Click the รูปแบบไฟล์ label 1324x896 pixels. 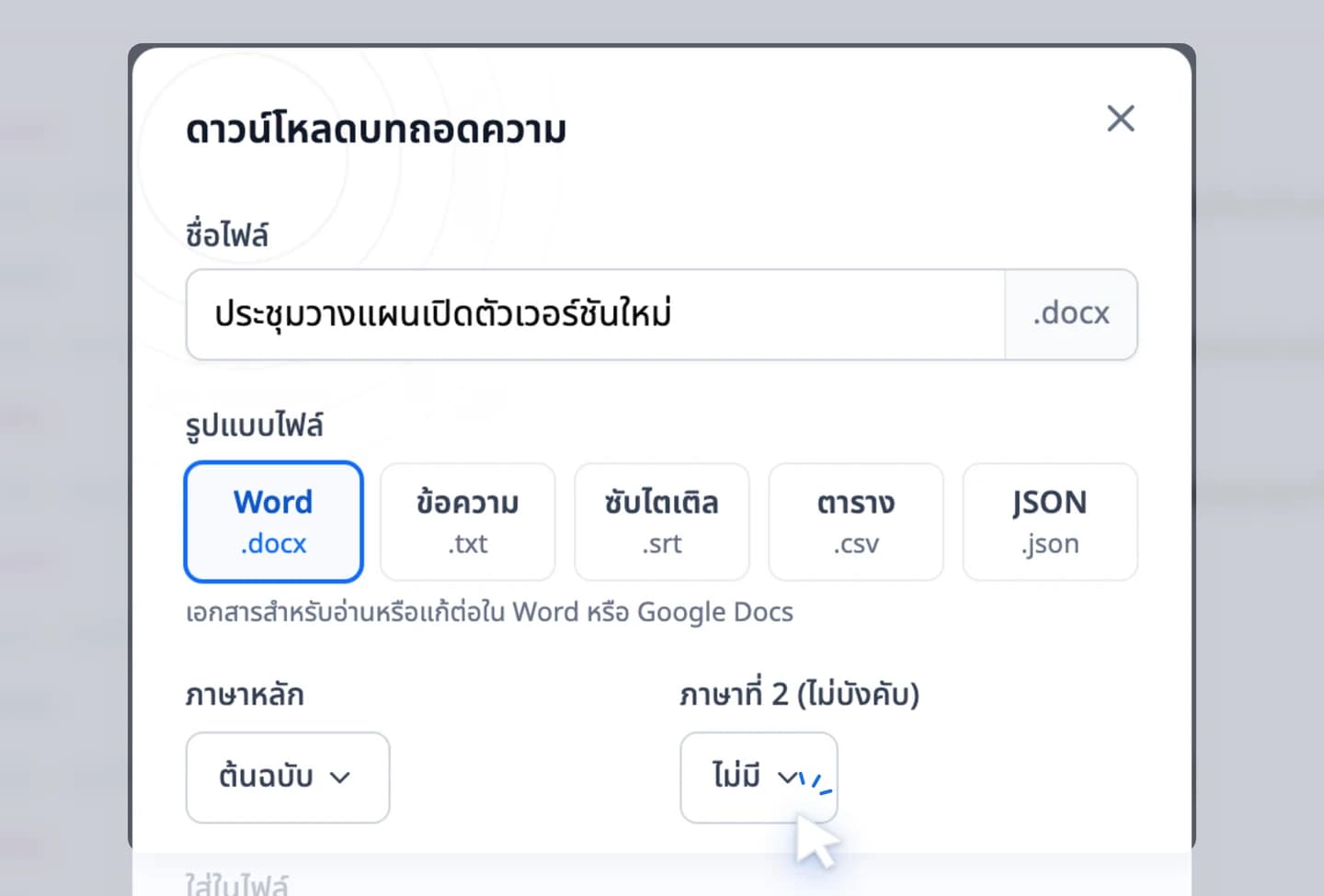coord(255,426)
